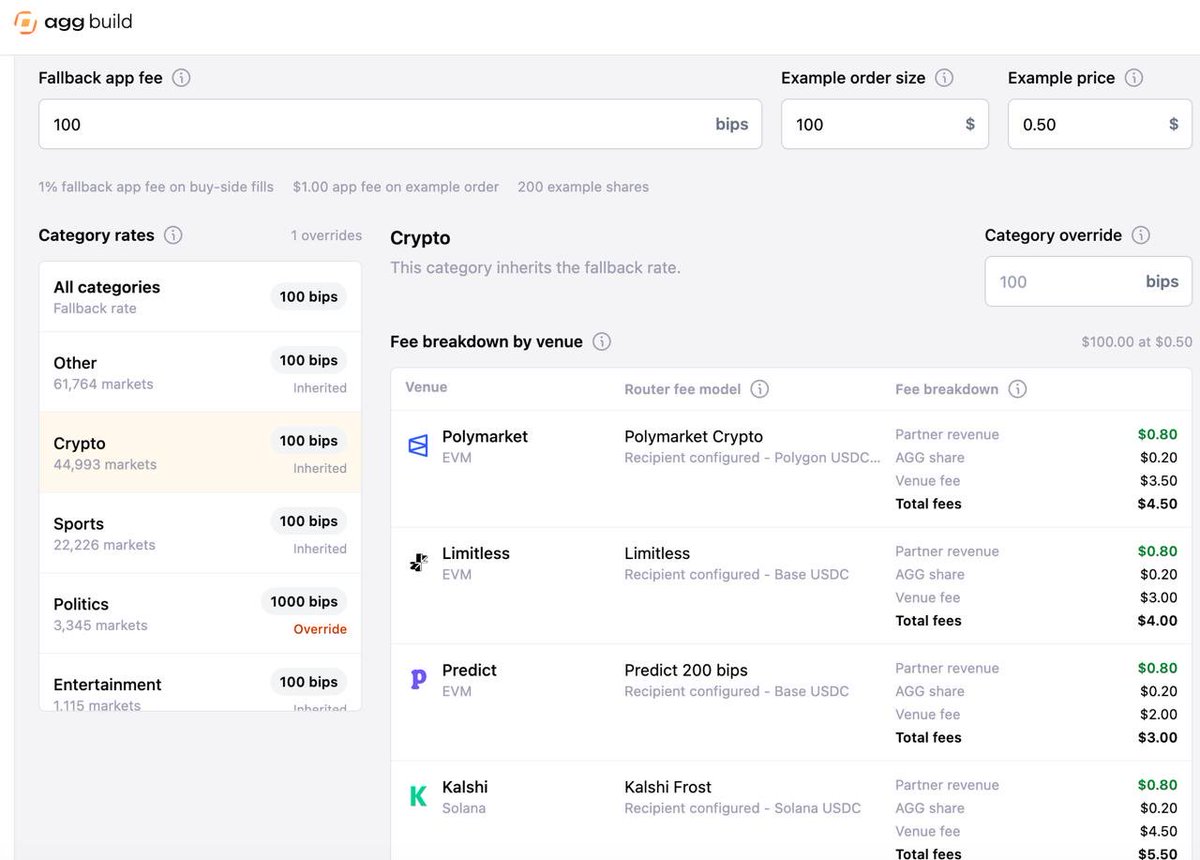The height and width of the screenshot is (860, 1200).
Task: Click the info icon in Fee breakdown column header
Action: click(x=1017, y=389)
